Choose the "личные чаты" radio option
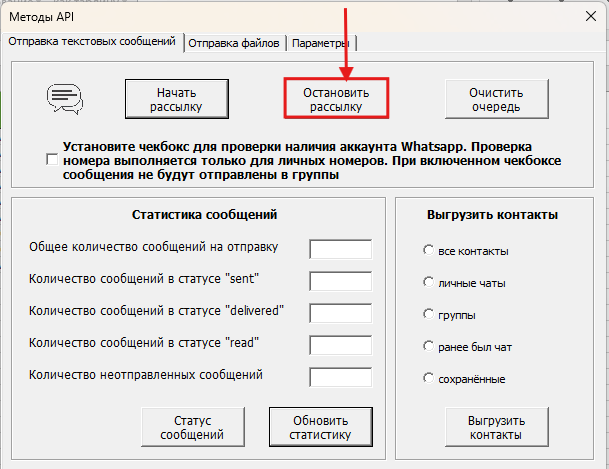 point(429,282)
